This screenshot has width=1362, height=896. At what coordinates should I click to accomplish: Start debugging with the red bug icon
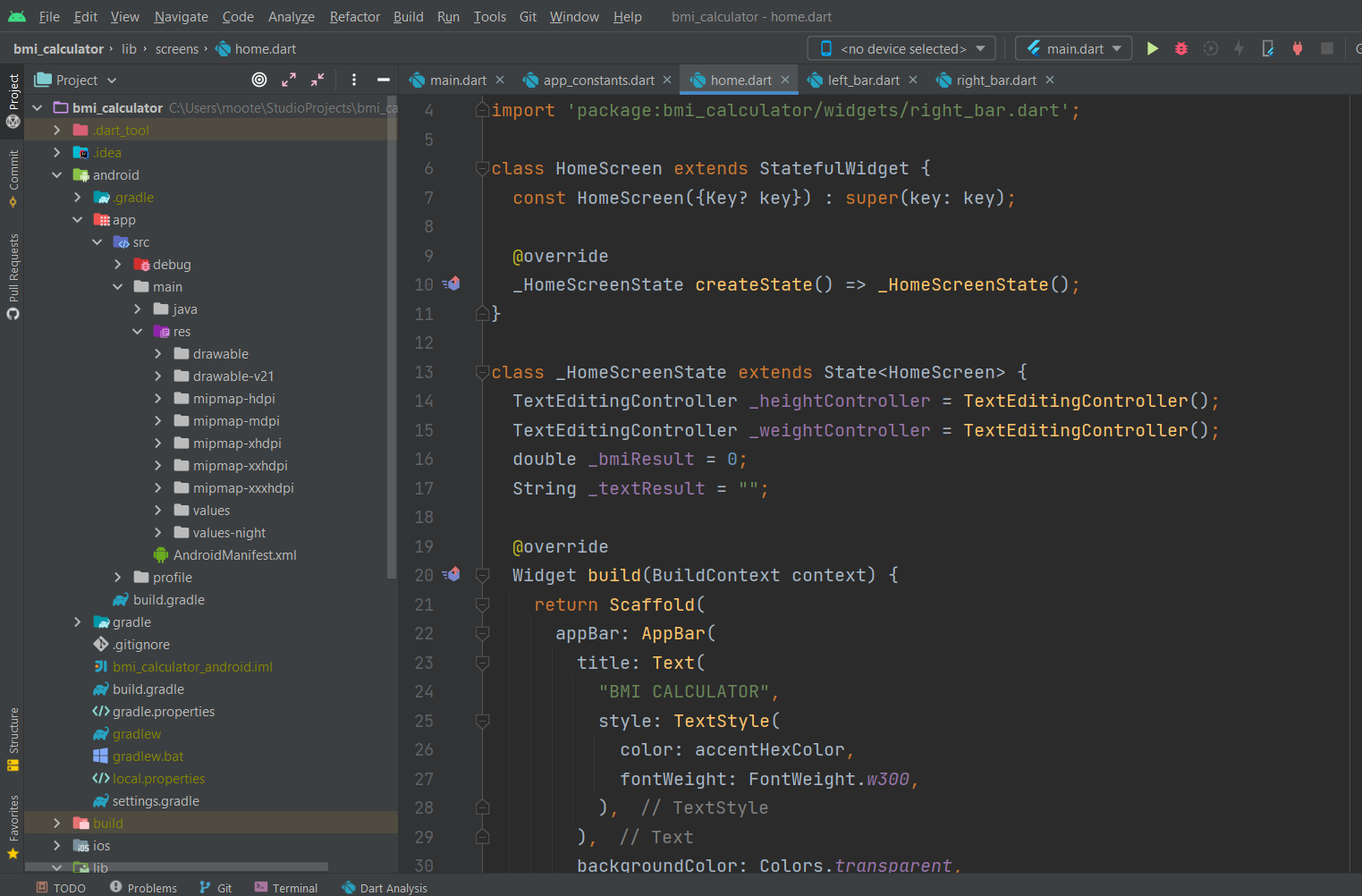pos(1181,48)
